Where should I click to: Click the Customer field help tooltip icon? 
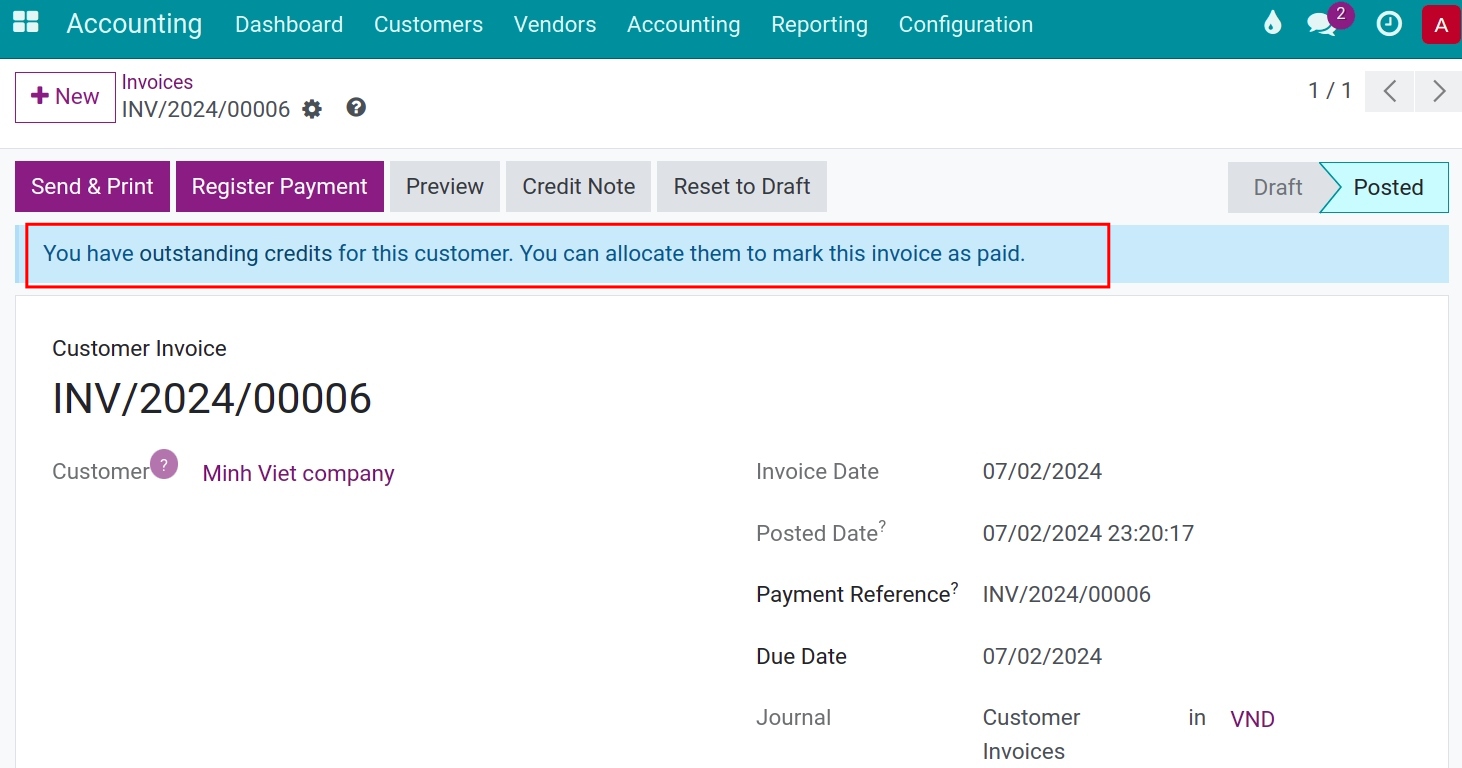(164, 464)
